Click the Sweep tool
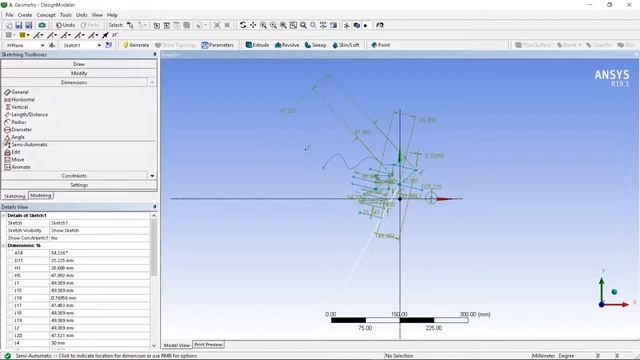Image resolution: width=640 pixels, height=360 pixels. coord(315,45)
